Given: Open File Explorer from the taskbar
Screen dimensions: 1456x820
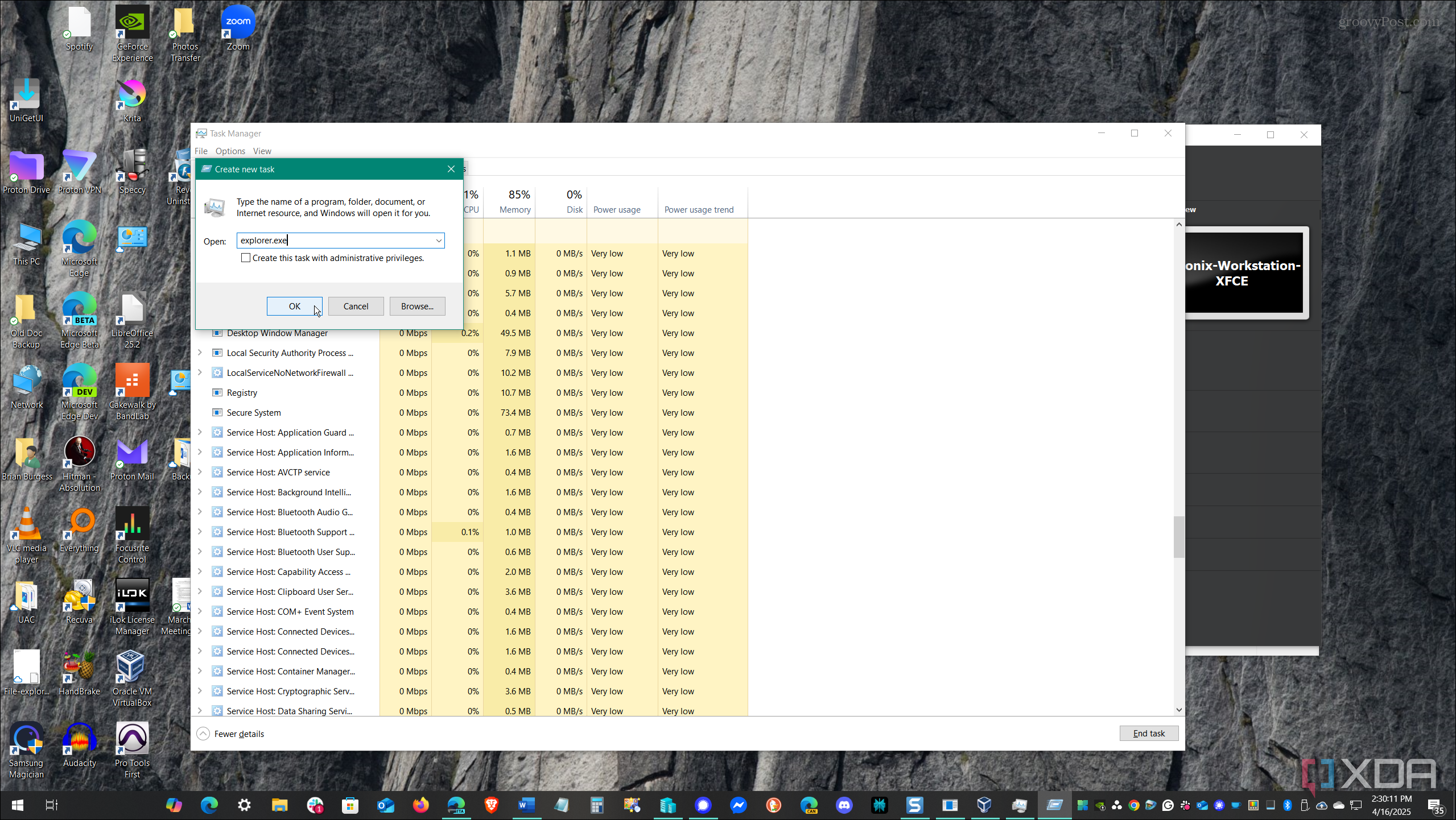Looking at the screenshot, I should 279,805.
